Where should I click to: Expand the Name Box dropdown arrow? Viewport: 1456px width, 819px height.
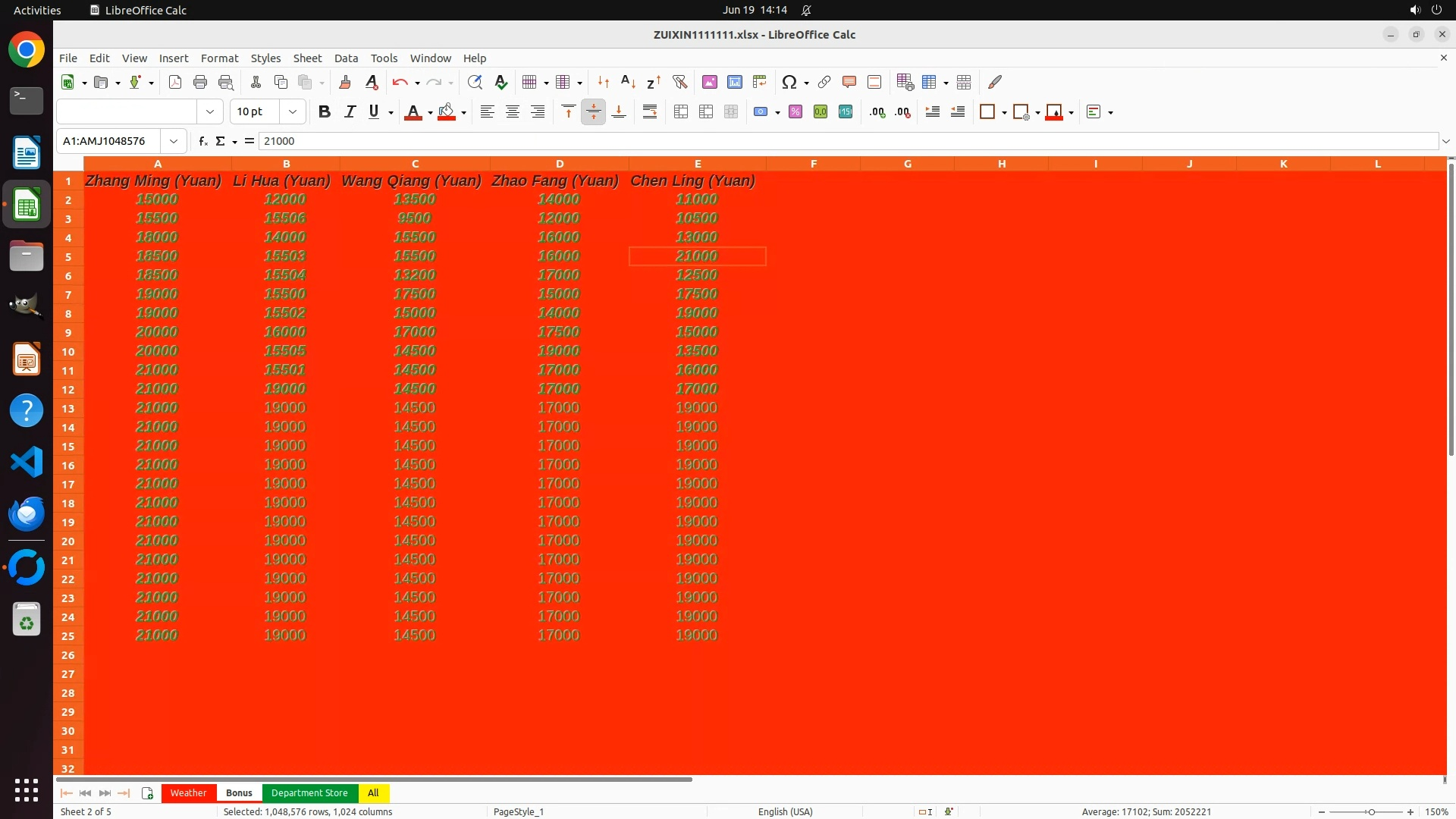[174, 141]
